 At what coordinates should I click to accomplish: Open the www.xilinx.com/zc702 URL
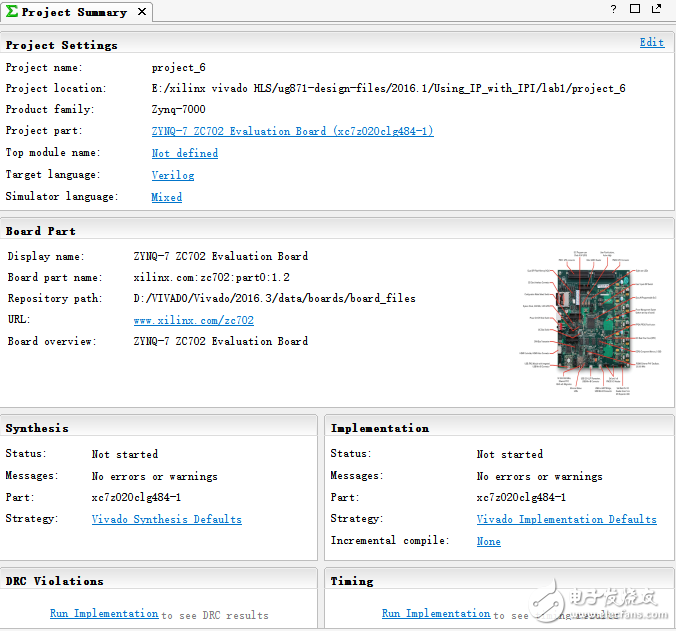point(194,320)
